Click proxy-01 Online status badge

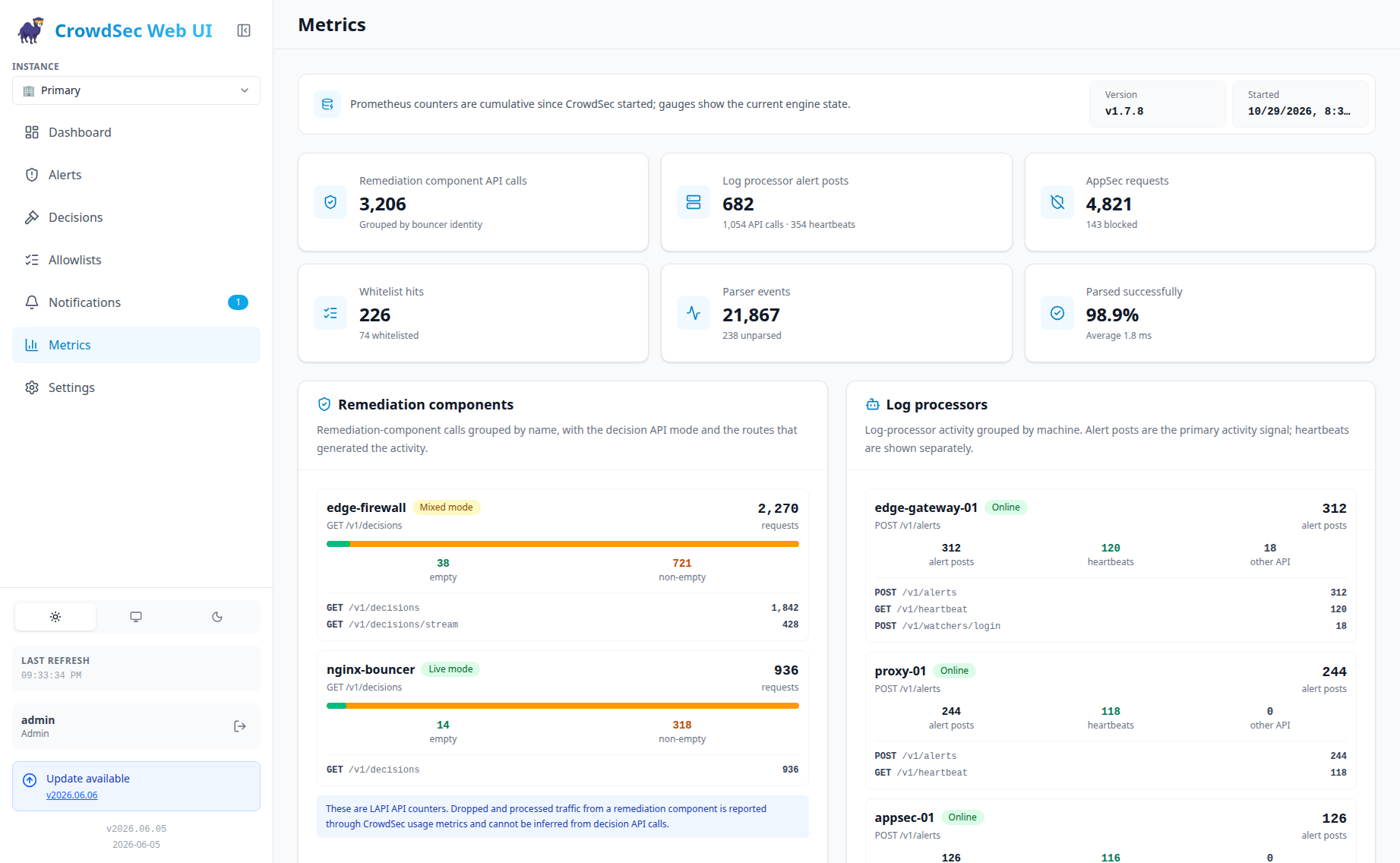(x=954, y=671)
